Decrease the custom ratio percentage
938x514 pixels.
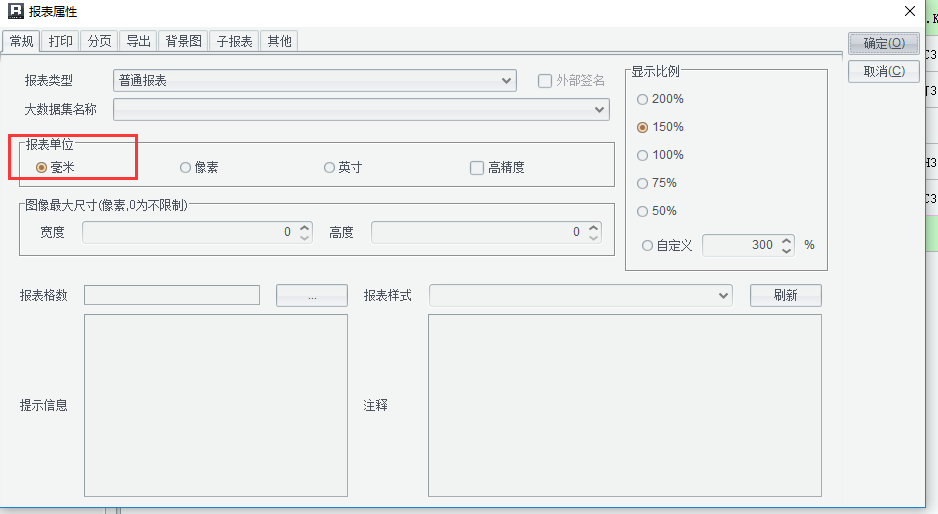pos(787,251)
